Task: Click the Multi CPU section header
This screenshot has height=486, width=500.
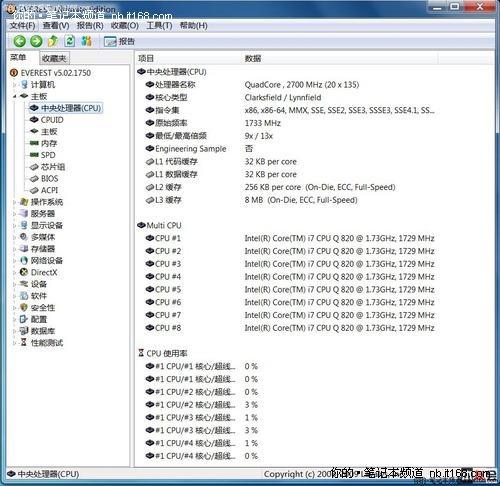Action: (159, 226)
